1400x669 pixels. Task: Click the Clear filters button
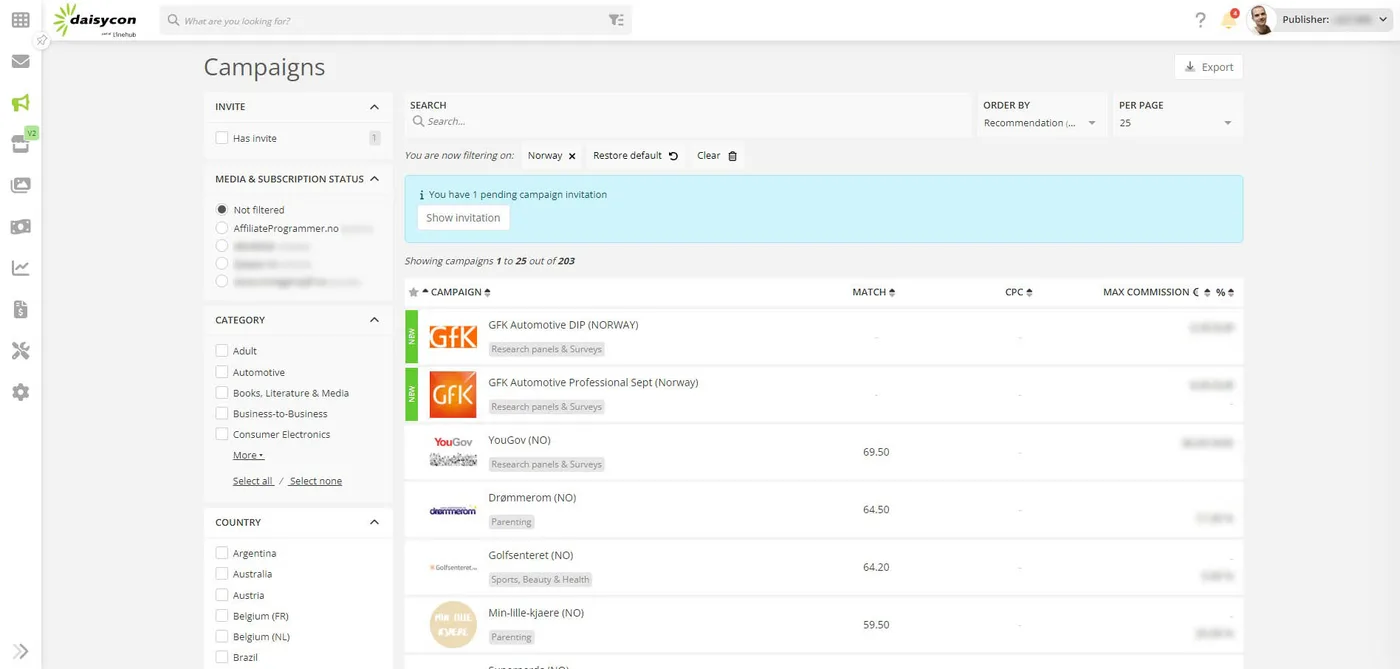[x=717, y=156]
